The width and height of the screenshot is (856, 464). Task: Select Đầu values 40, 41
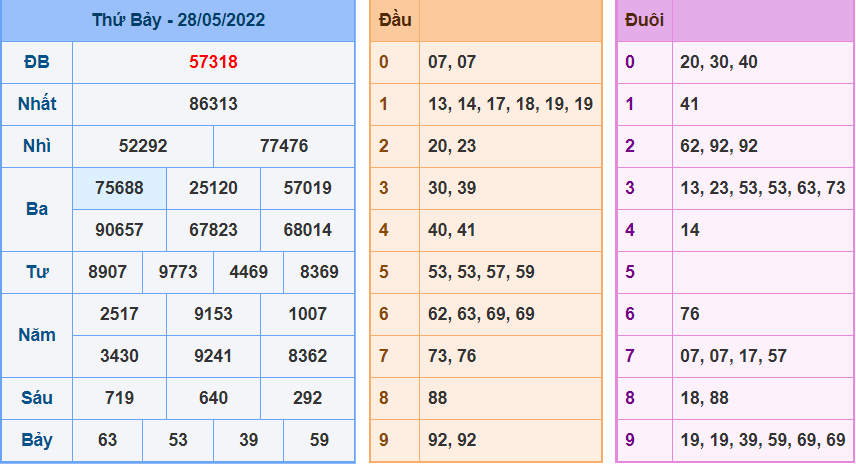451,230
